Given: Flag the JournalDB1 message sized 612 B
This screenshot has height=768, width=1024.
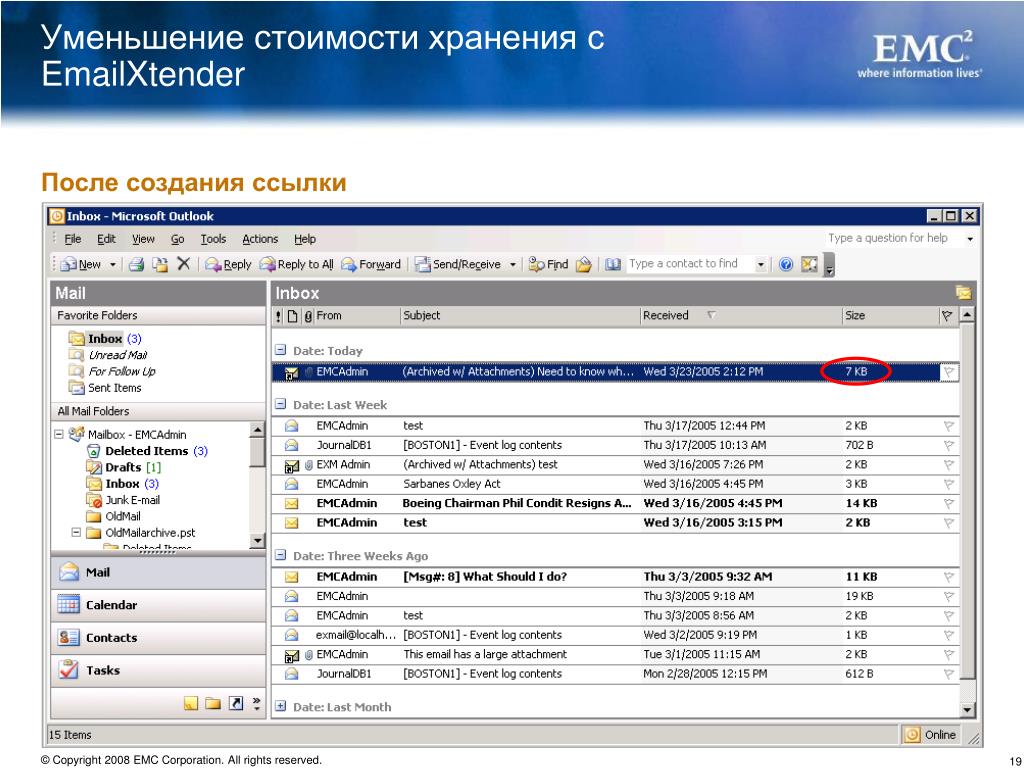Looking at the screenshot, I should point(948,674).
